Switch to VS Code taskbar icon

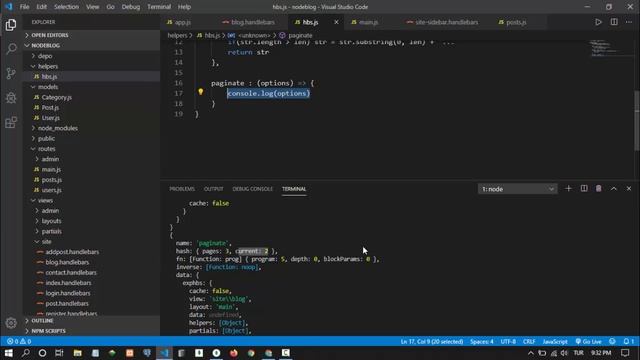(x=164, y=353)
